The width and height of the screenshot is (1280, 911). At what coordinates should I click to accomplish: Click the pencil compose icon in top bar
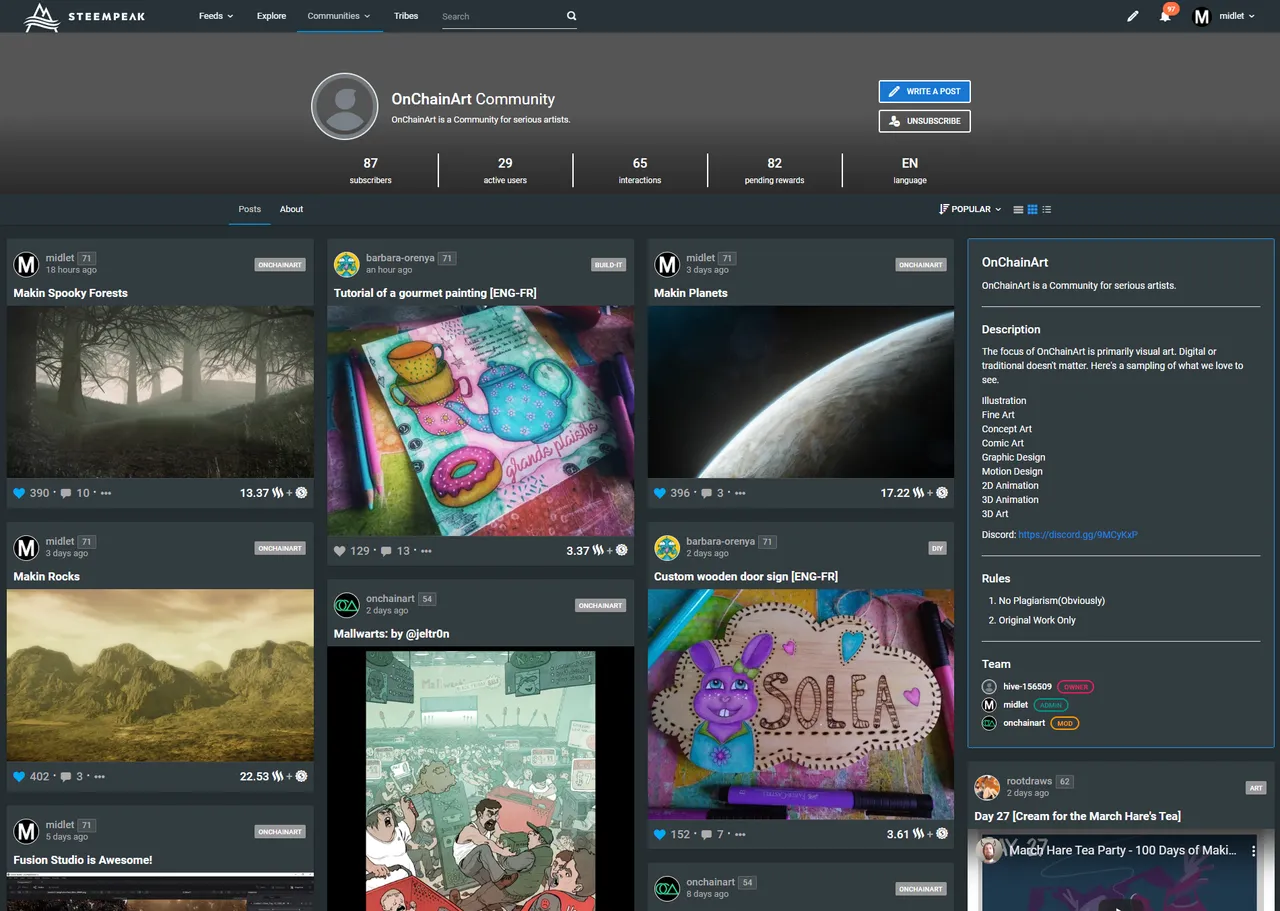tap(1133, 16)
